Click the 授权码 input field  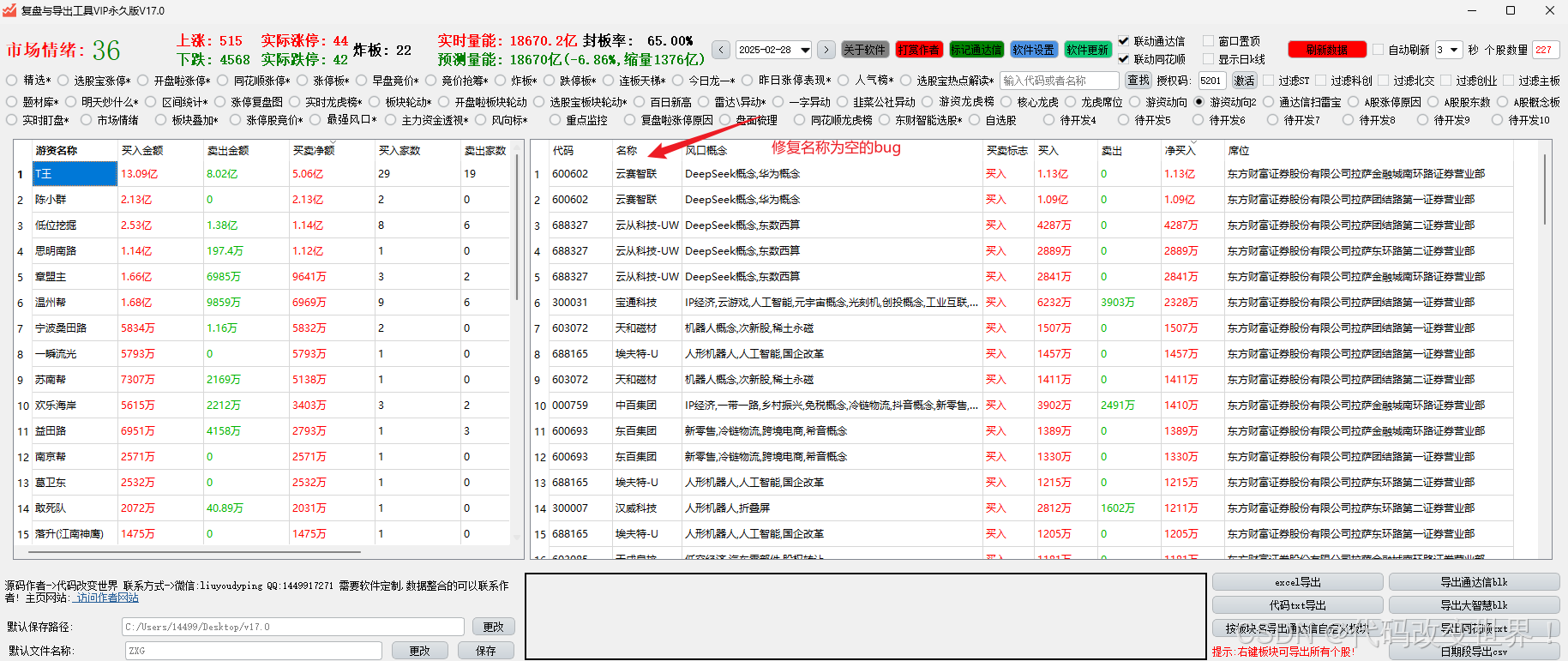click(x=1211, y=81)
